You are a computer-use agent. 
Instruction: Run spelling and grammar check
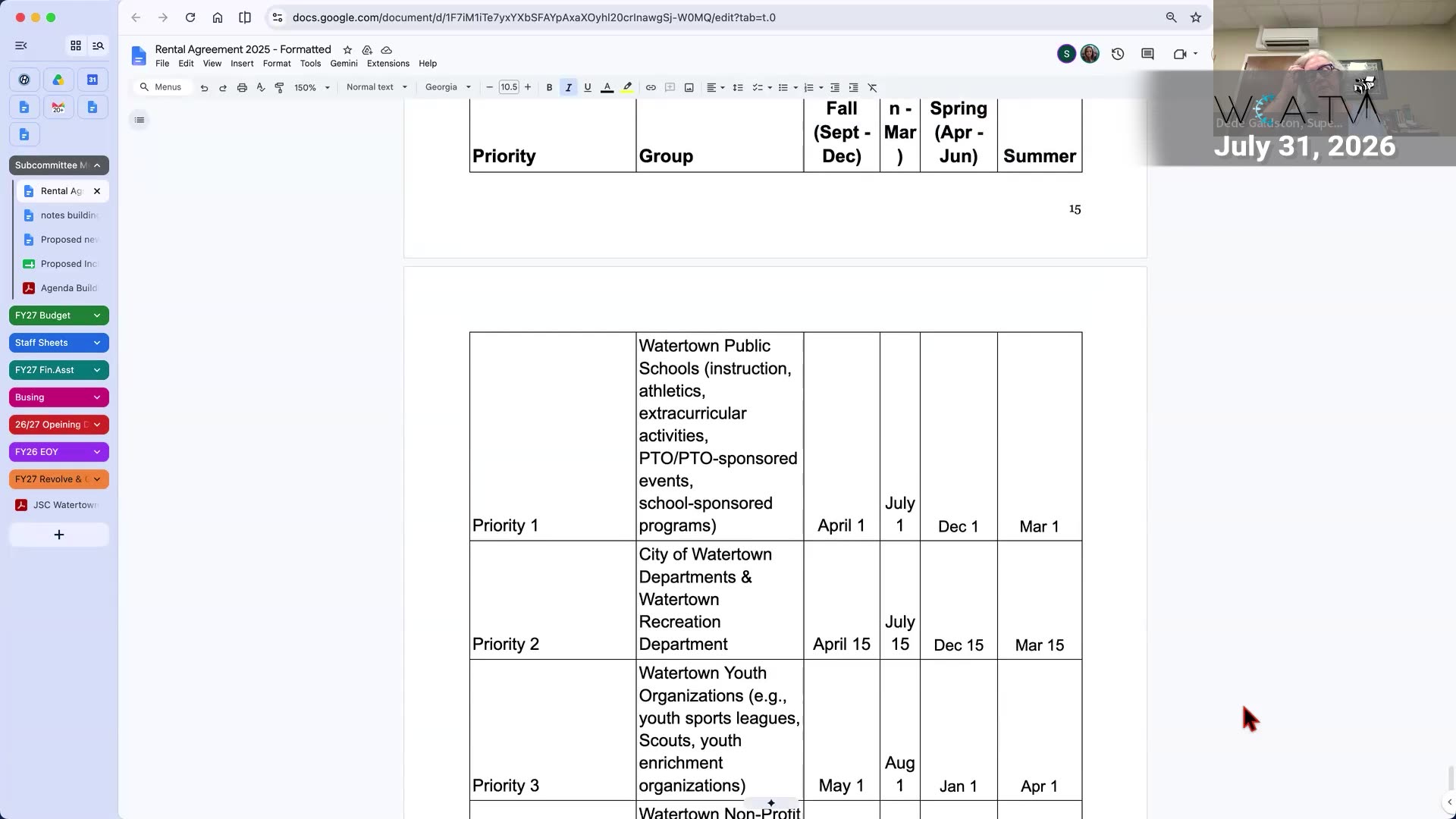coord(261,88)
